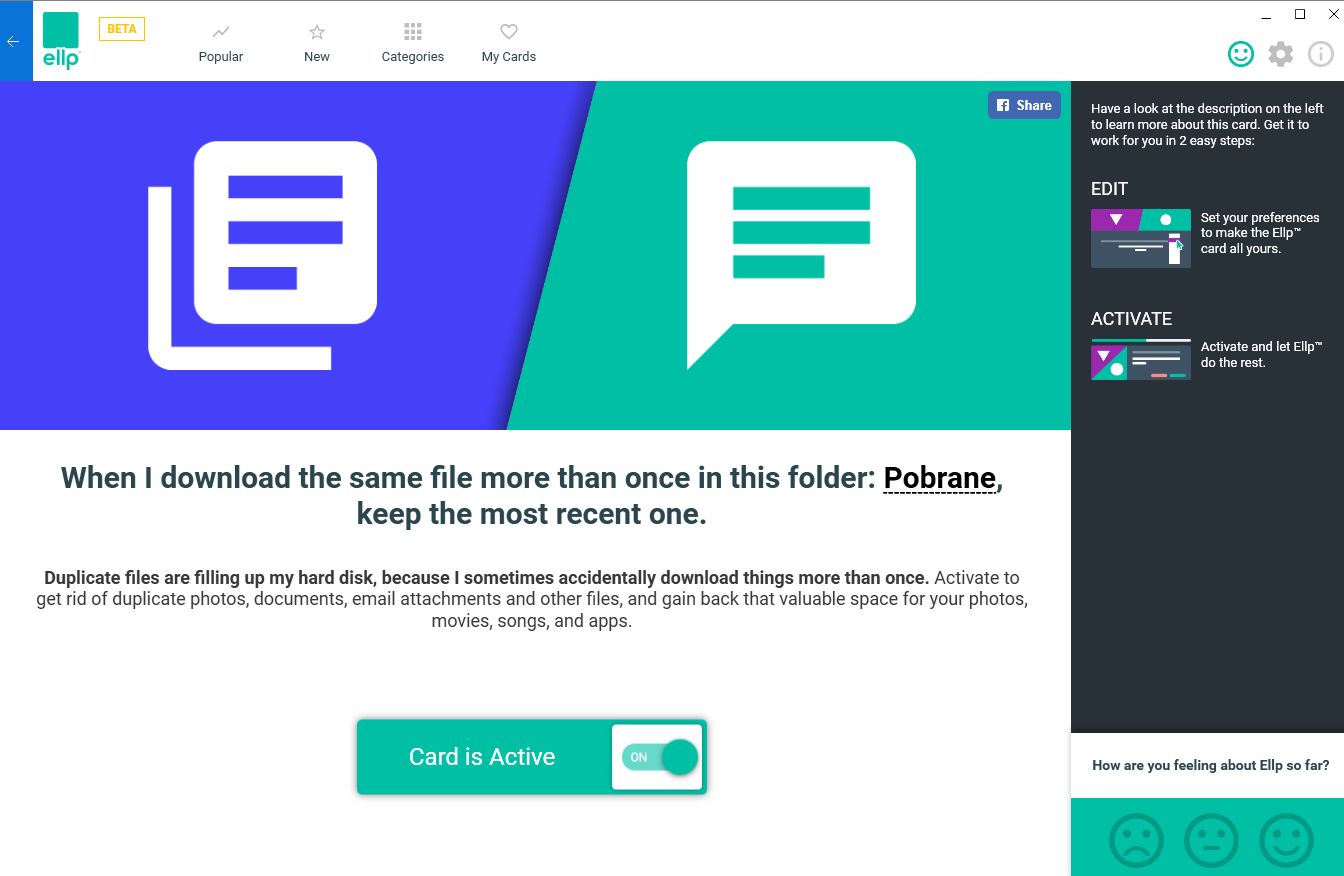The width and height of the screenshot is (1344, 876).
Task: Click the 'Duplicate files are filling up' description
Action: click(532, 599)
